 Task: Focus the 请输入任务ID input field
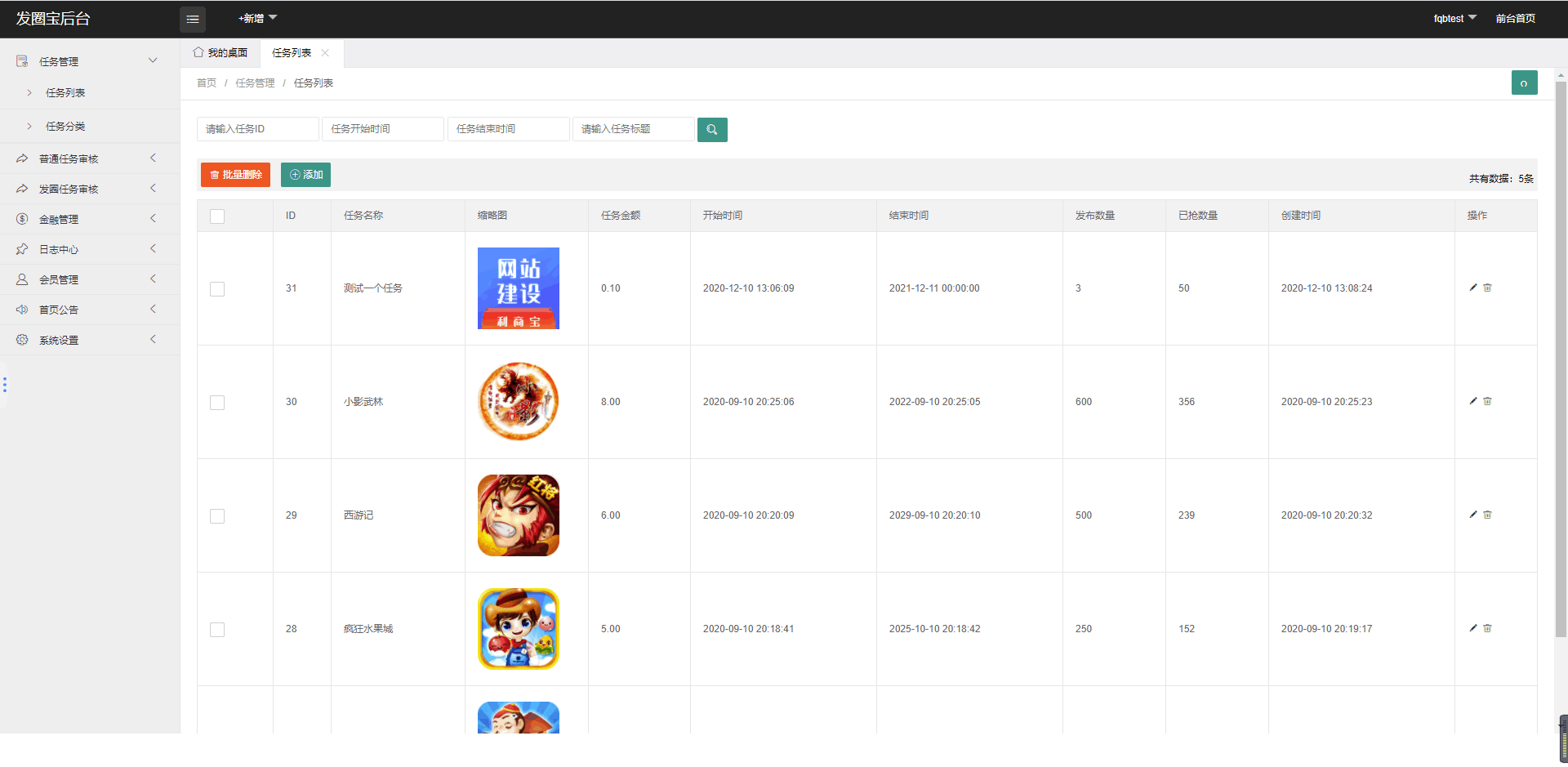258,129
